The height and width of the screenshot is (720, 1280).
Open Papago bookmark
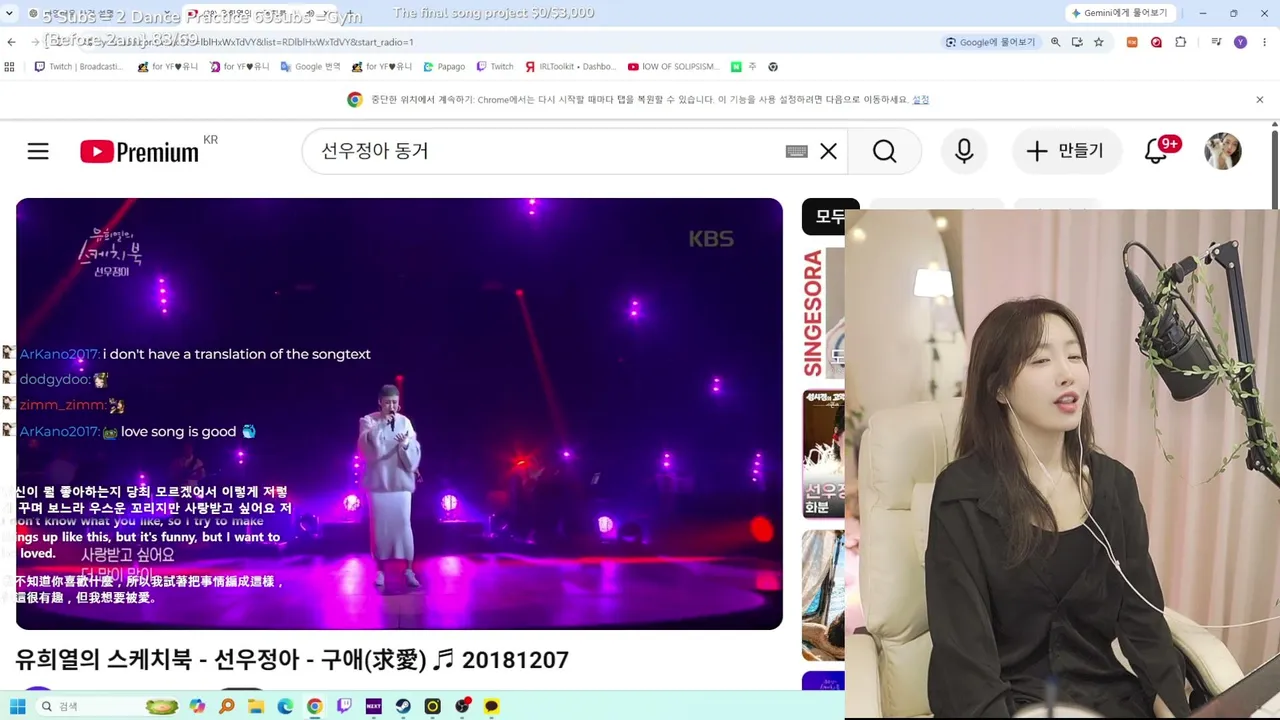point(444,67)
